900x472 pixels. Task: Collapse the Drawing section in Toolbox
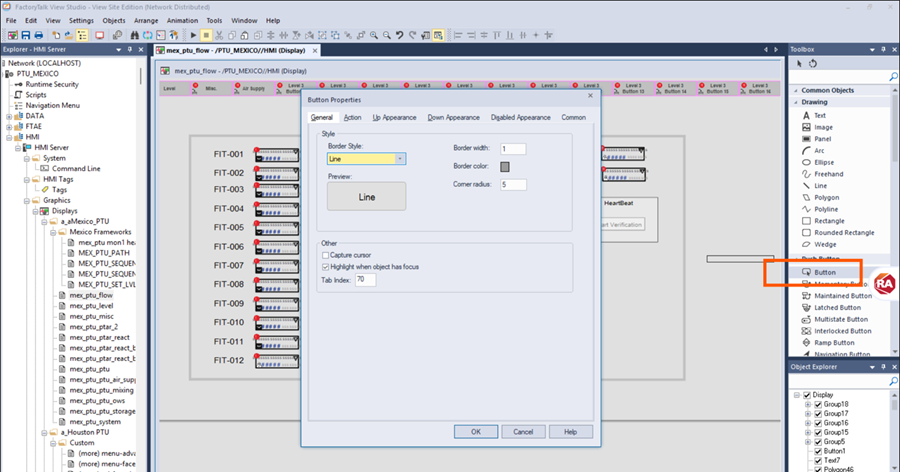click(x=796, y=102)
